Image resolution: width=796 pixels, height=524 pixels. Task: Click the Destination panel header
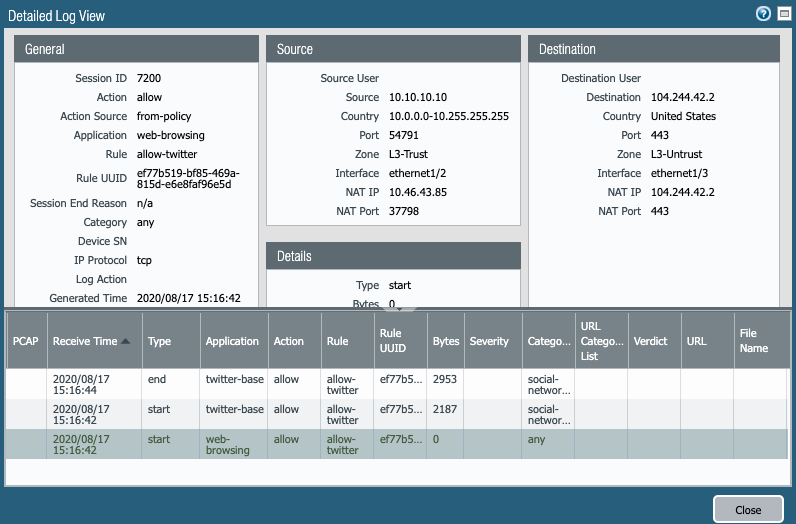coord(654,49)
